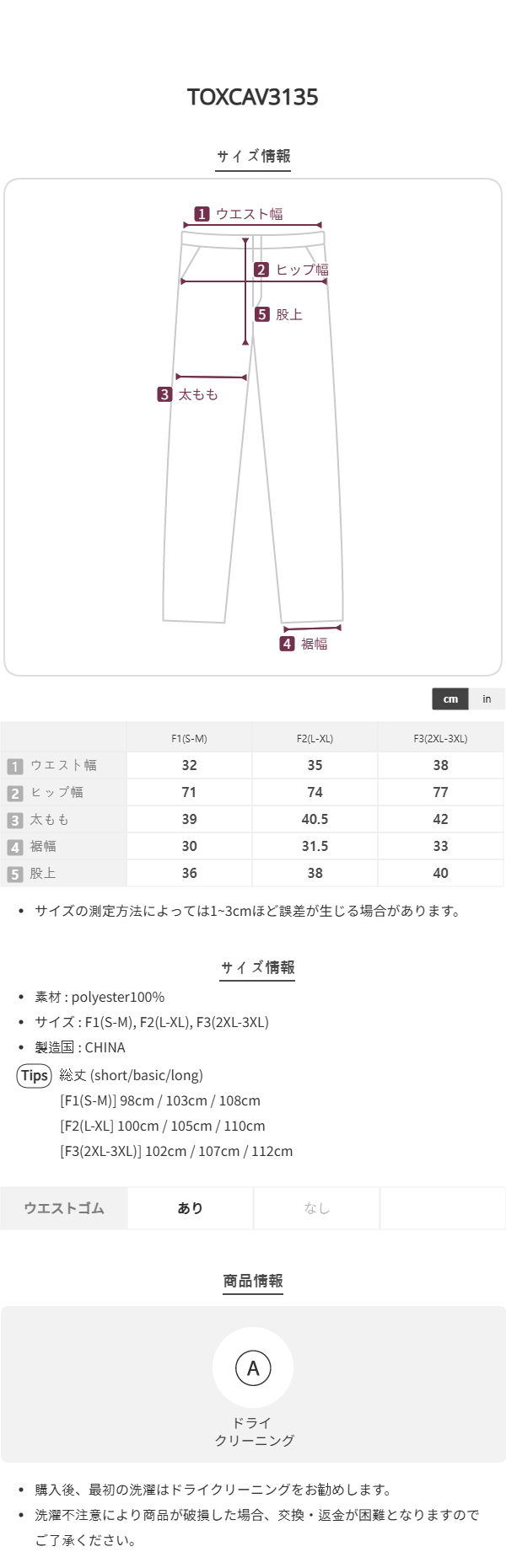Click the number 5 rise badge in diagram

pos(262,314)
